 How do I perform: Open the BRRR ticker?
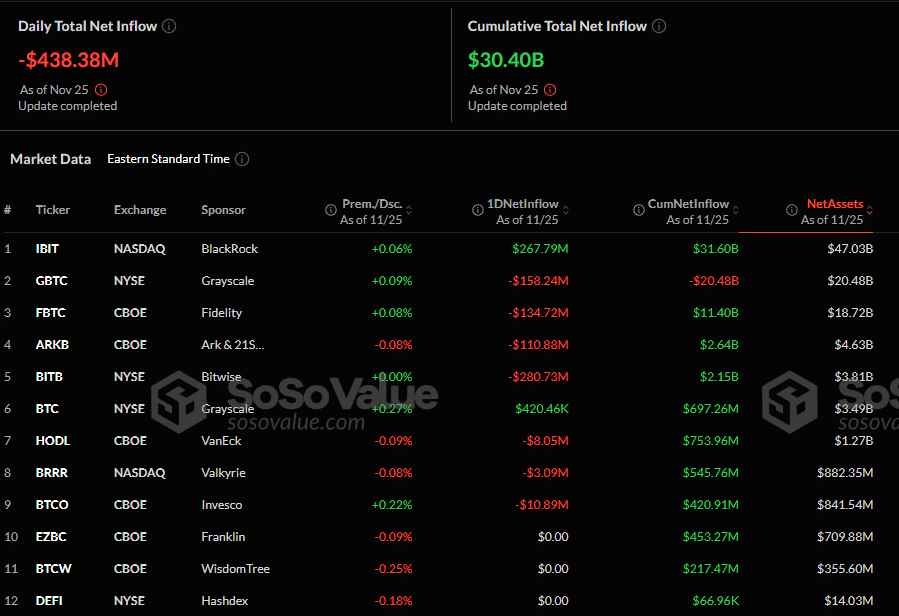[x=52, y=473]
